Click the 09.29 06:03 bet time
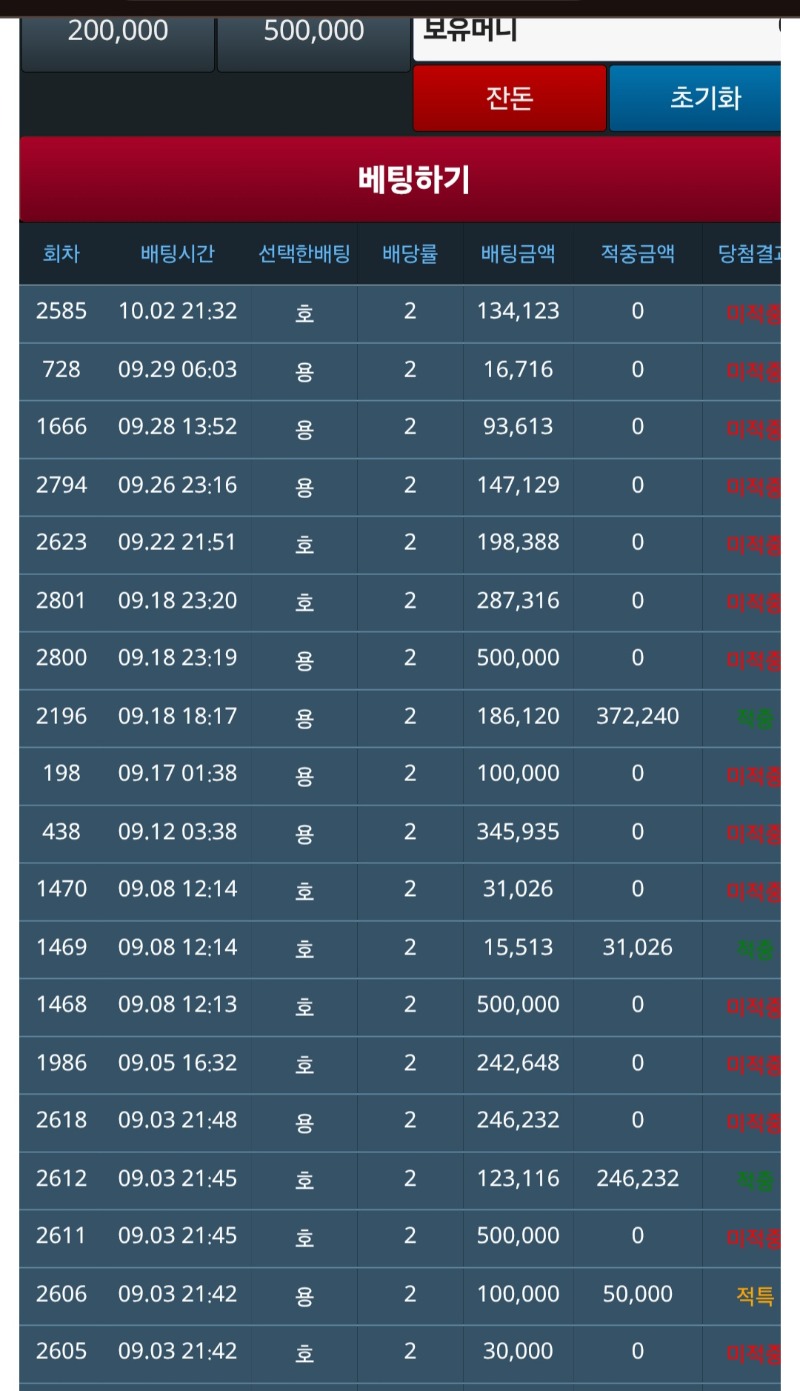This screenshot has height=1391, width=800. (x=177, y=370)
